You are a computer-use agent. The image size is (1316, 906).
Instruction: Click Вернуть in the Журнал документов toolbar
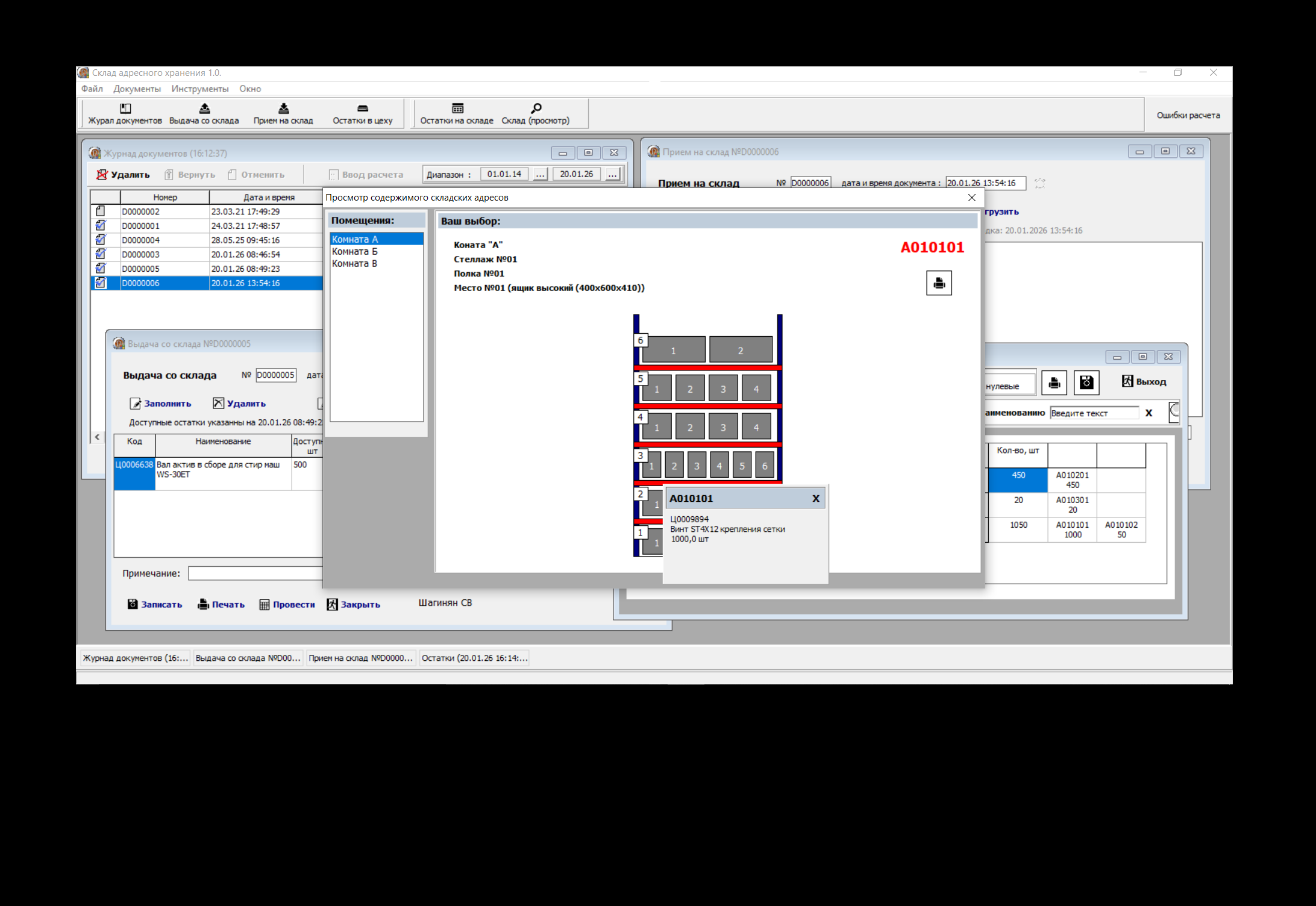click(x=190, y=175)
